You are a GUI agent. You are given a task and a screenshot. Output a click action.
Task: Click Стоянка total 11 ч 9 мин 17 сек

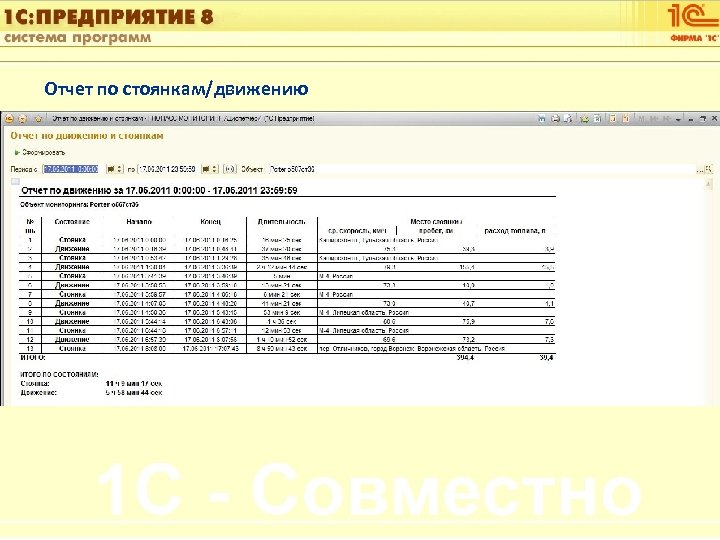click(x=134, y=383)
